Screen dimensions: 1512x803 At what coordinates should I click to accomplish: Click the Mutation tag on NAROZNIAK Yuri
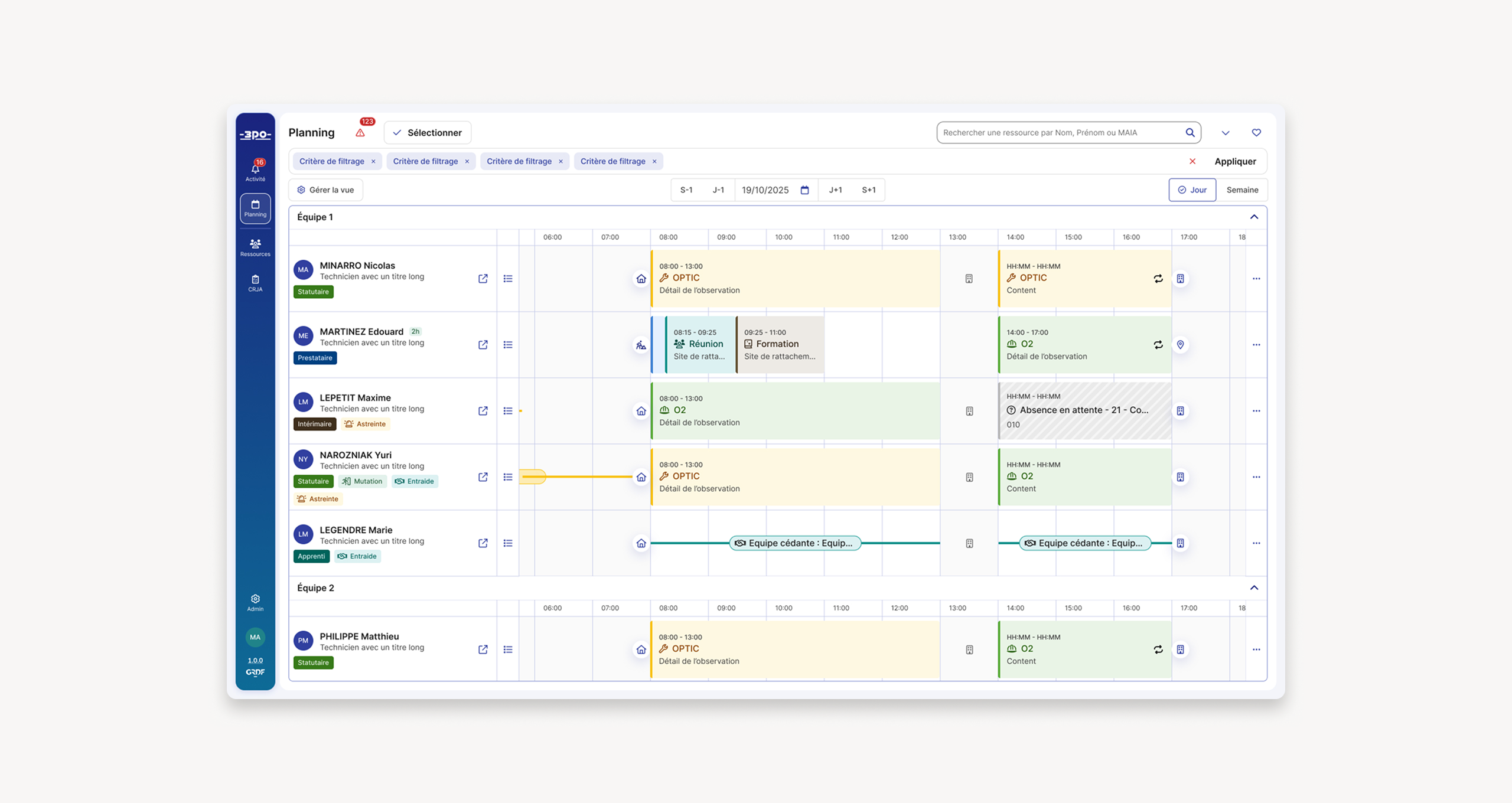(x=363, y=481)
